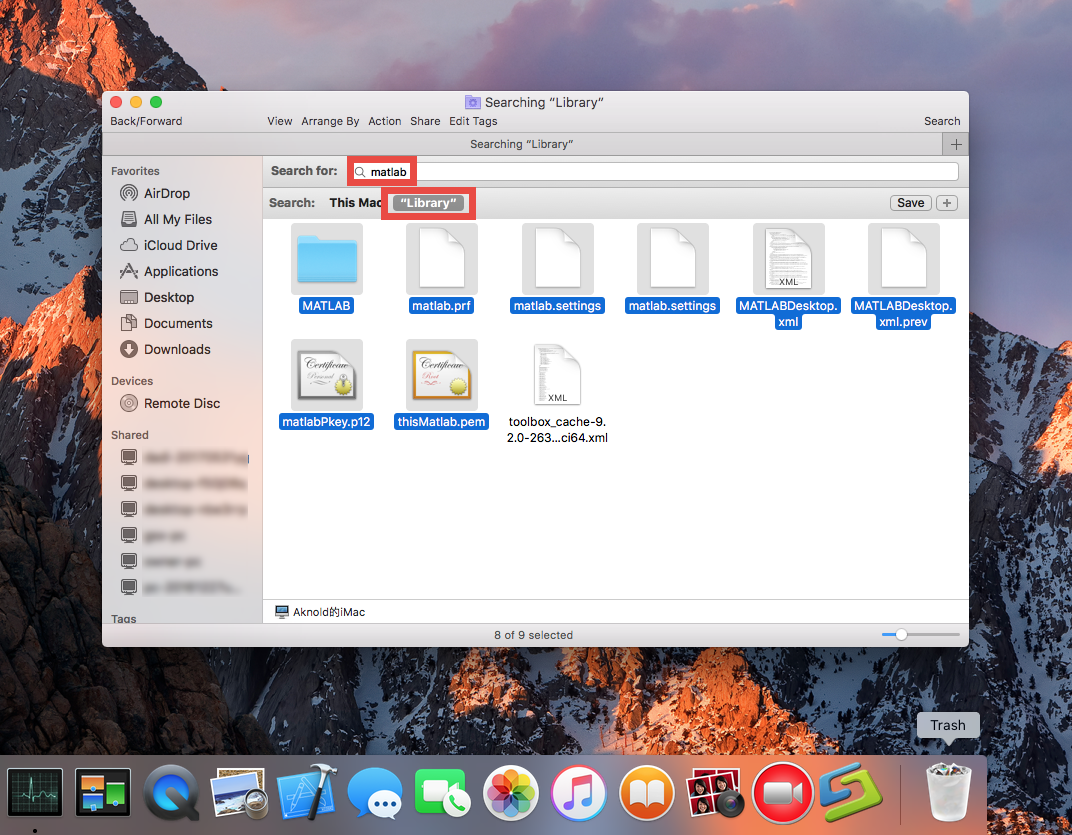The image size is (1072, 835).
Task: Launch iTunes from the Dock
Action: 578,793
